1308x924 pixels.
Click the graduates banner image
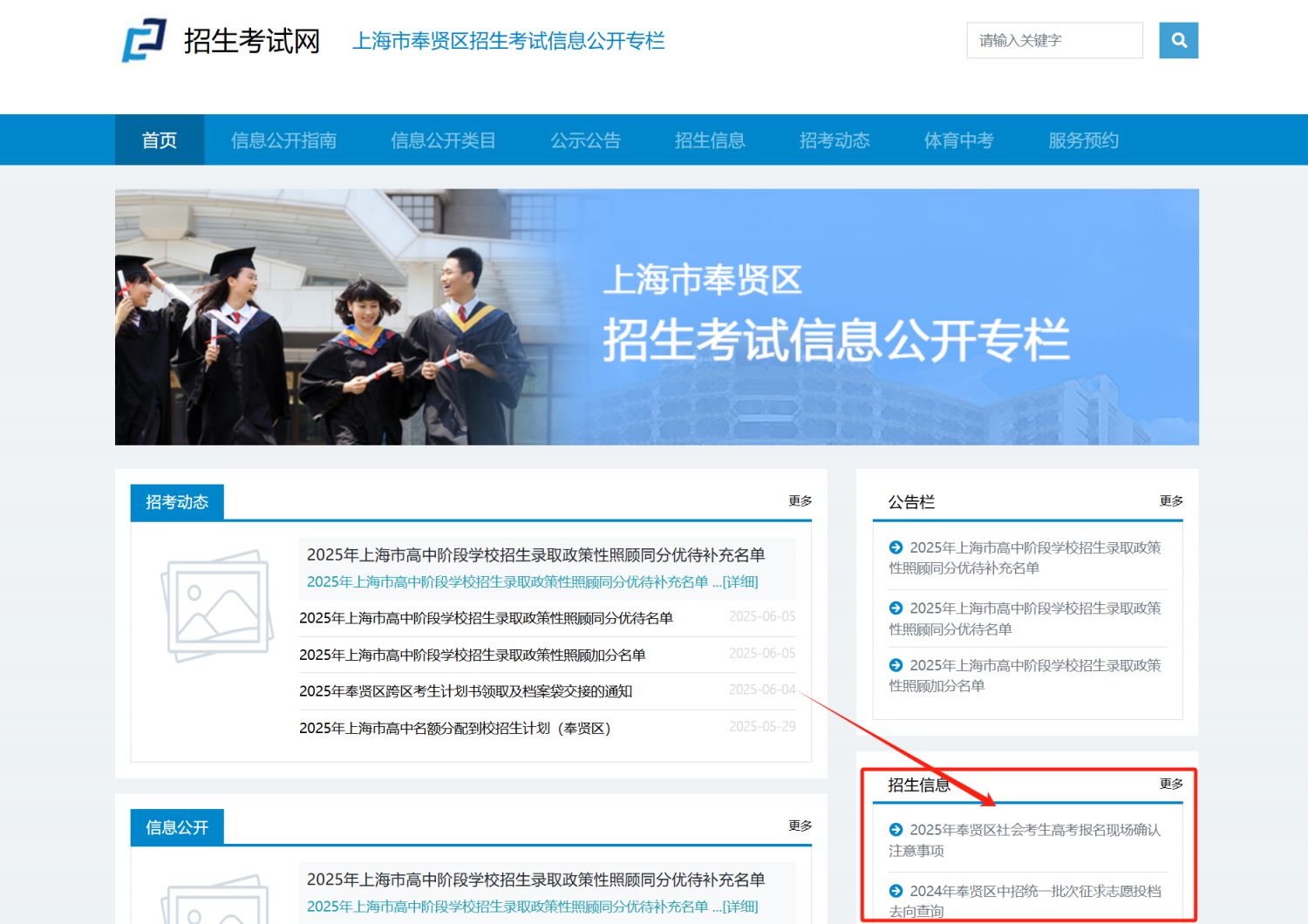[657, 317]
